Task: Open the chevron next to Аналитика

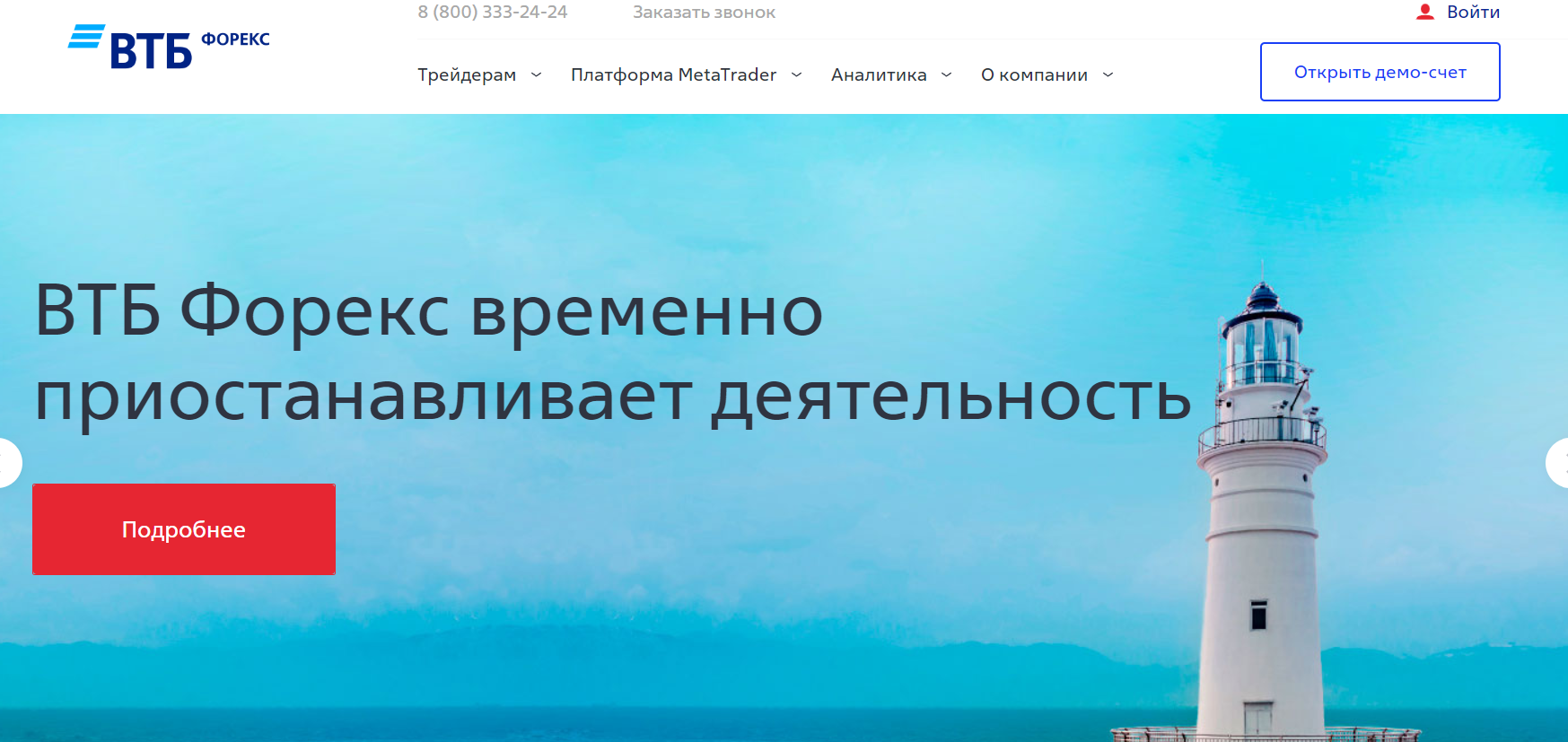Action: [946, 75]
